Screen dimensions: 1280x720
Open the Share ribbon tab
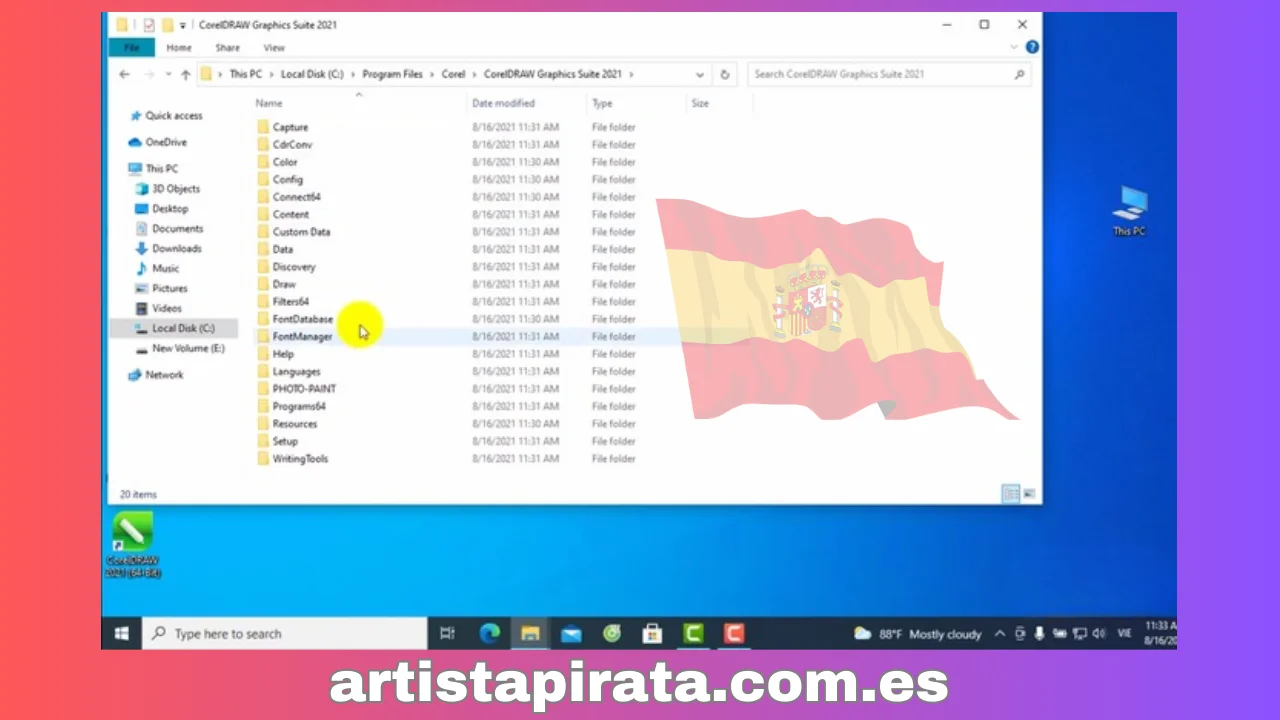[x=227, y=48]
